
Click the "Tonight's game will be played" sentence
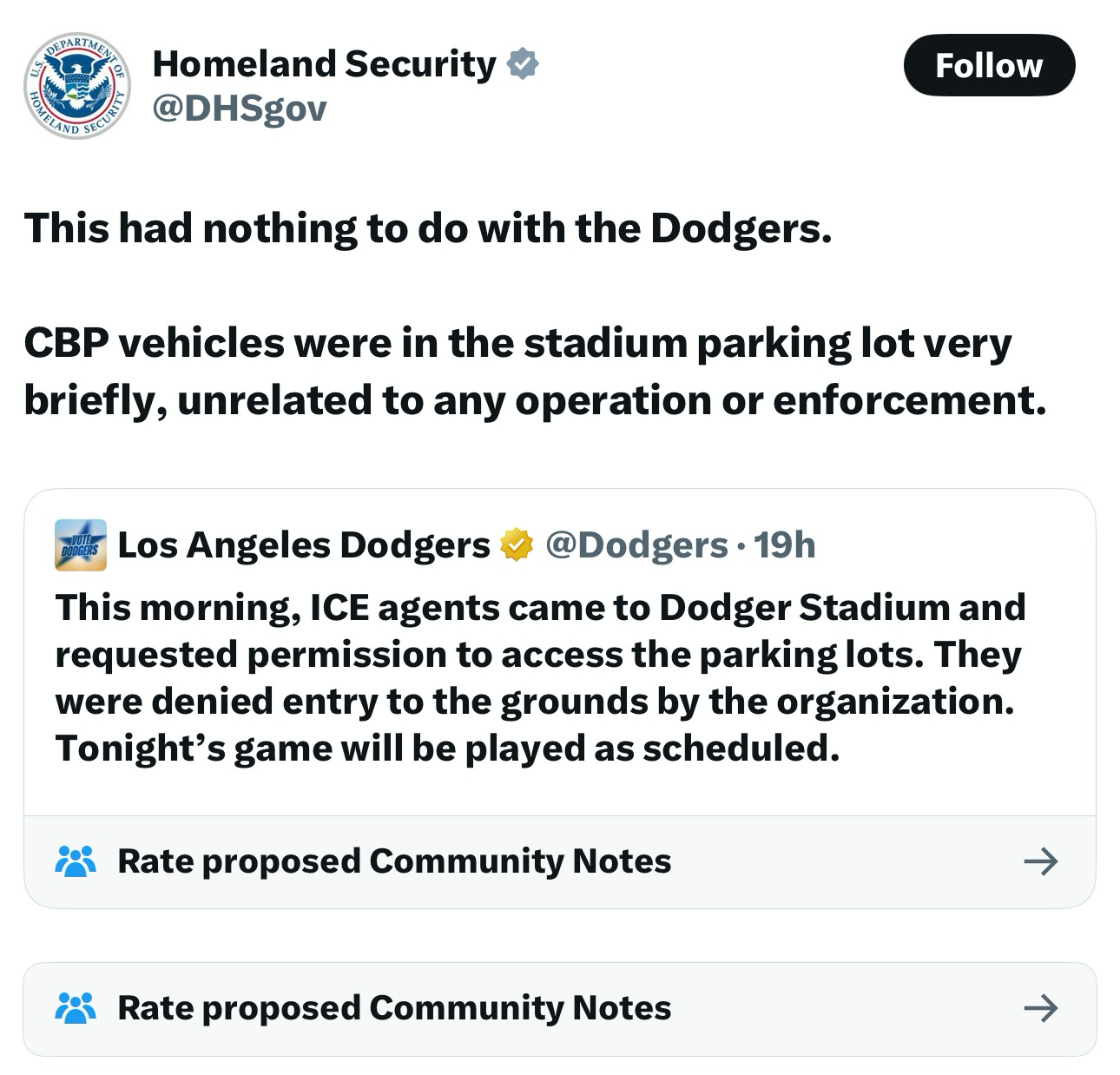(x=447, y=749)
